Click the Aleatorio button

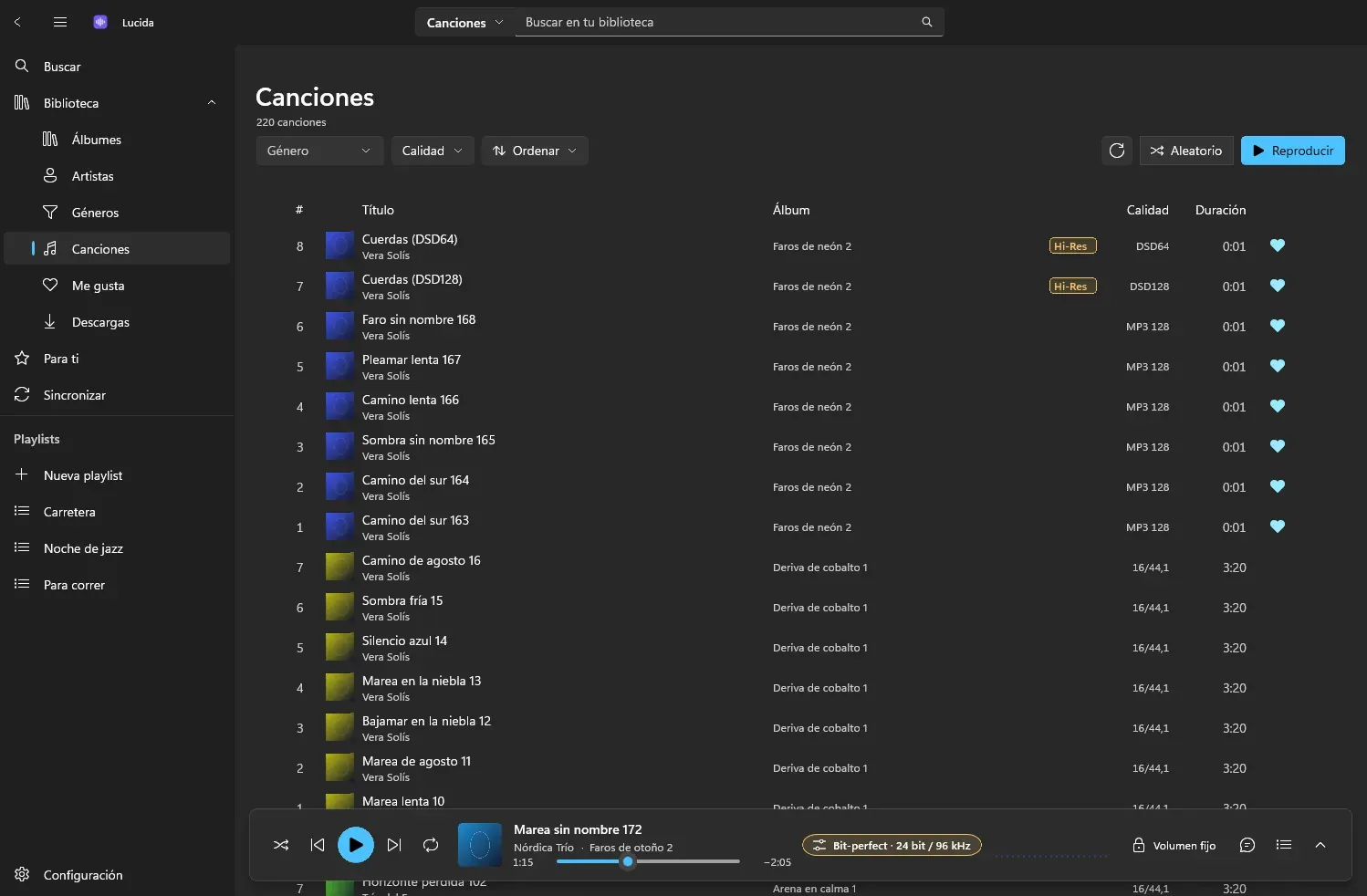click(1186, 151)
